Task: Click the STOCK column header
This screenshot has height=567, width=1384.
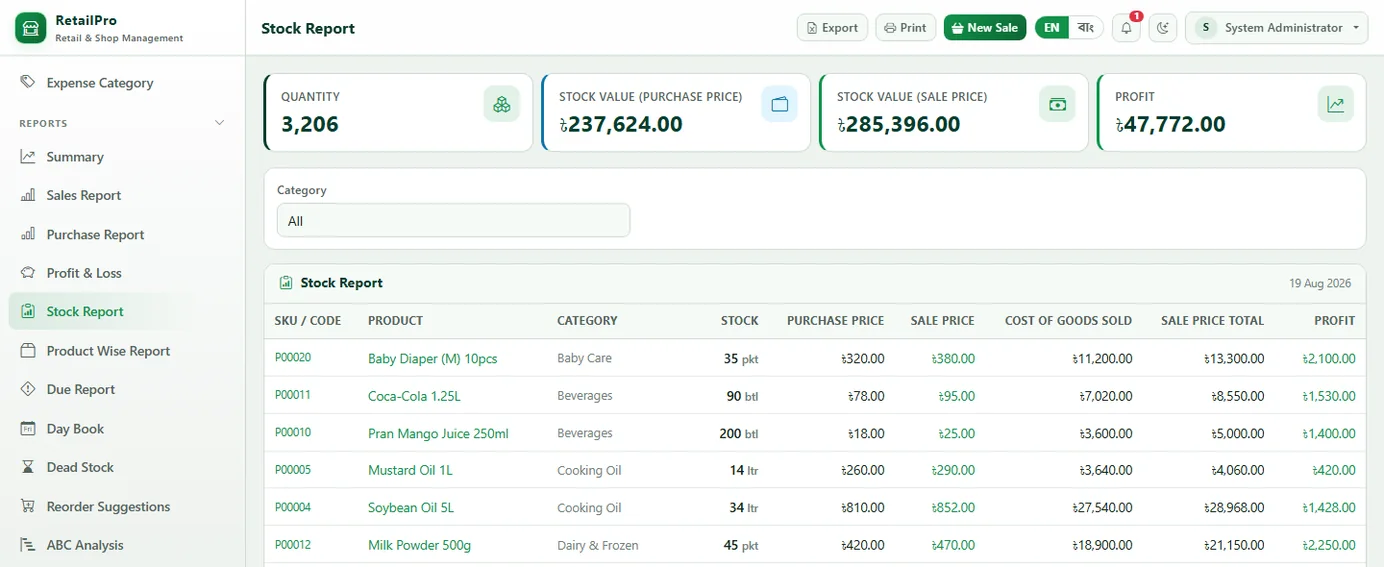Action: click(x=740, y=321)
